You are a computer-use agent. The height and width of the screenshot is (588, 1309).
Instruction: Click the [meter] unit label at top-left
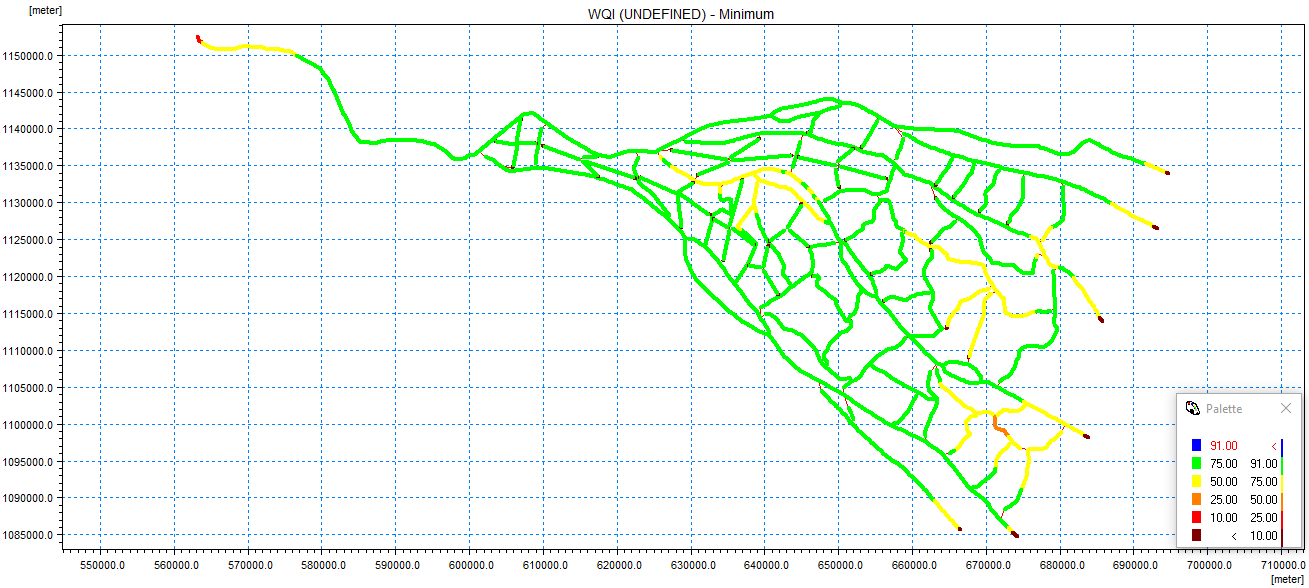pyautogui.click(x=45, y=9)
